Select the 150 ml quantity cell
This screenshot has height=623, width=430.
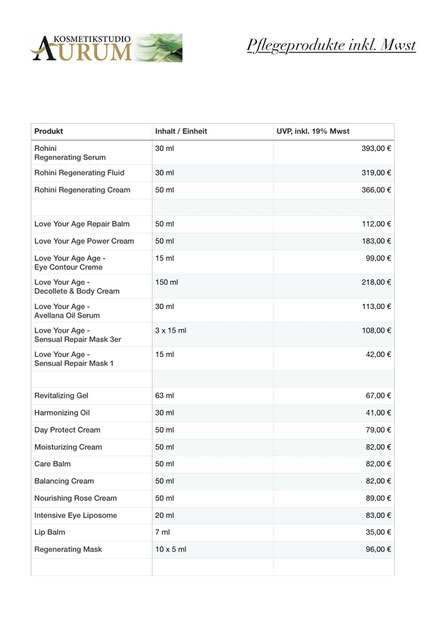(x=167, y=282)
